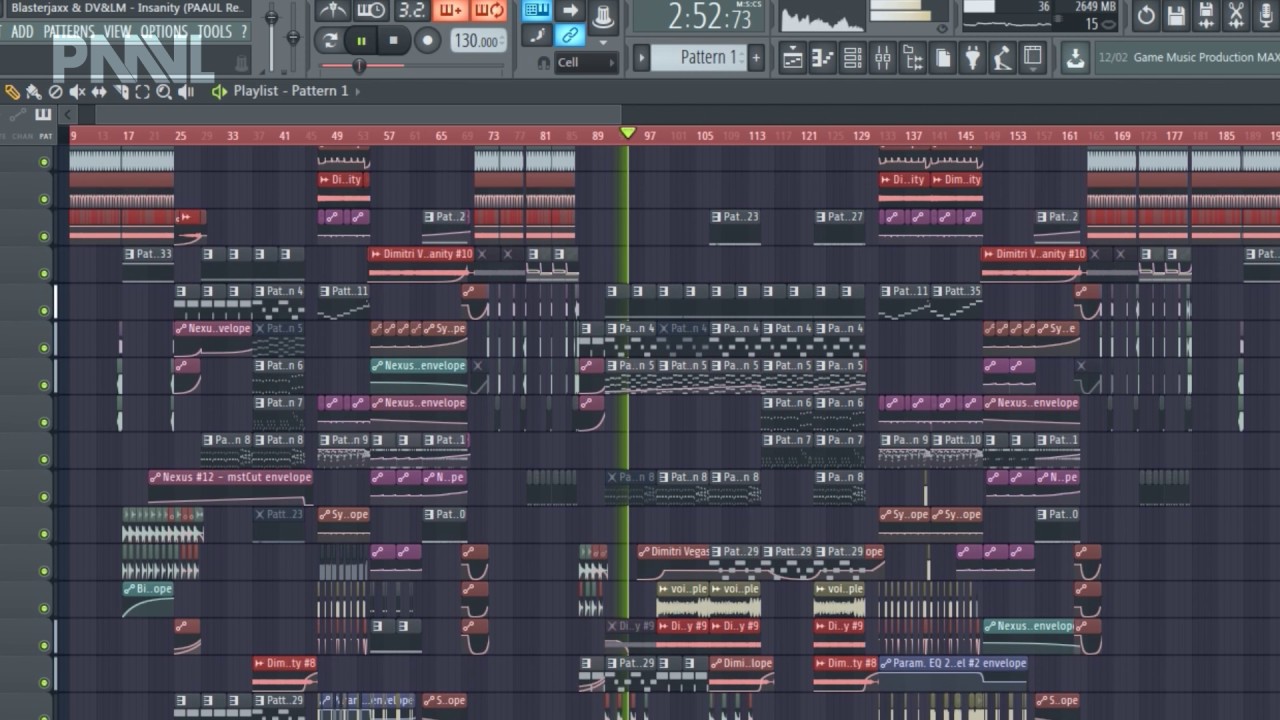Add new pattern with plus button

pyautogui.click(x=756, y=58)
